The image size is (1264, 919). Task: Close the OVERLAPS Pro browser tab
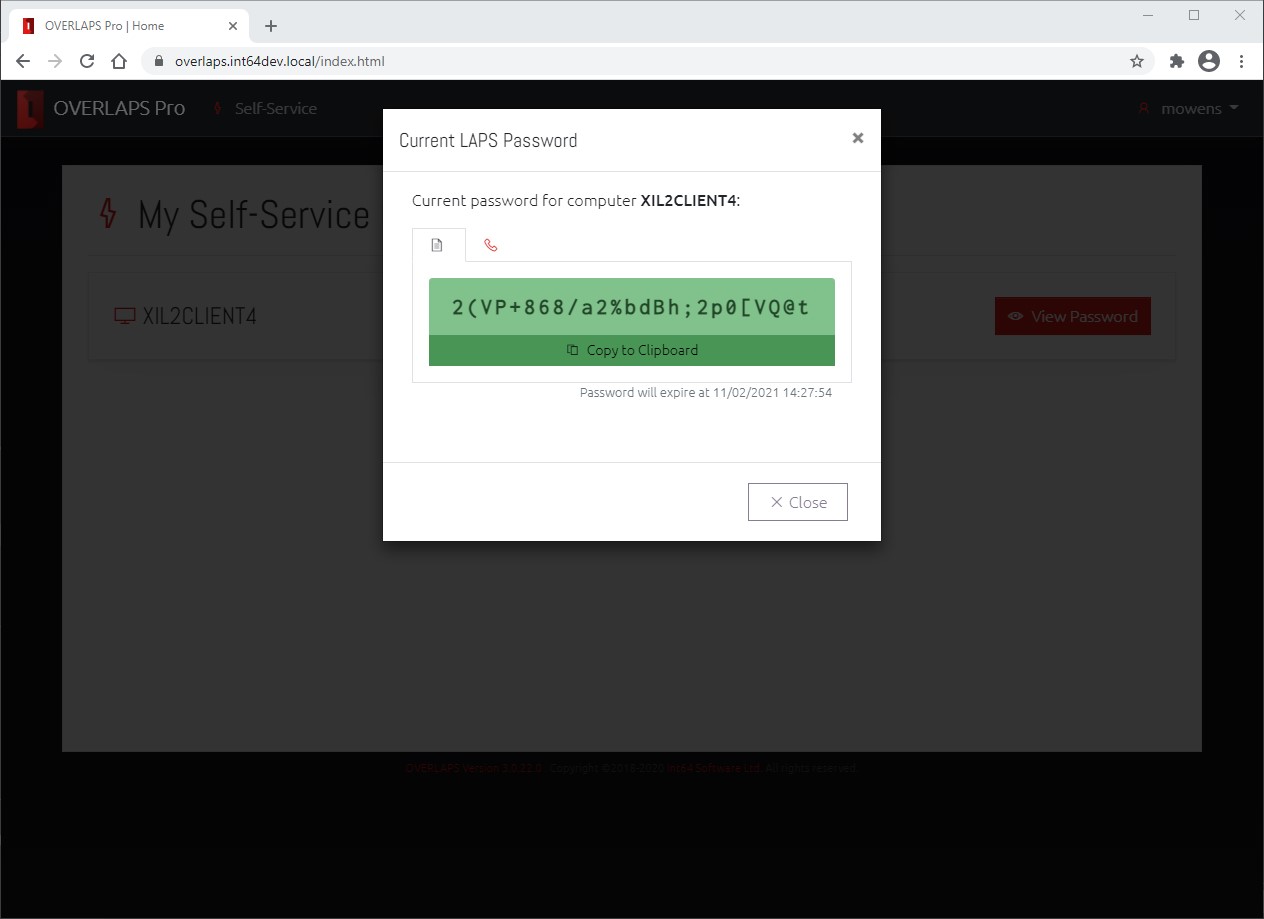tap(232, 26)
